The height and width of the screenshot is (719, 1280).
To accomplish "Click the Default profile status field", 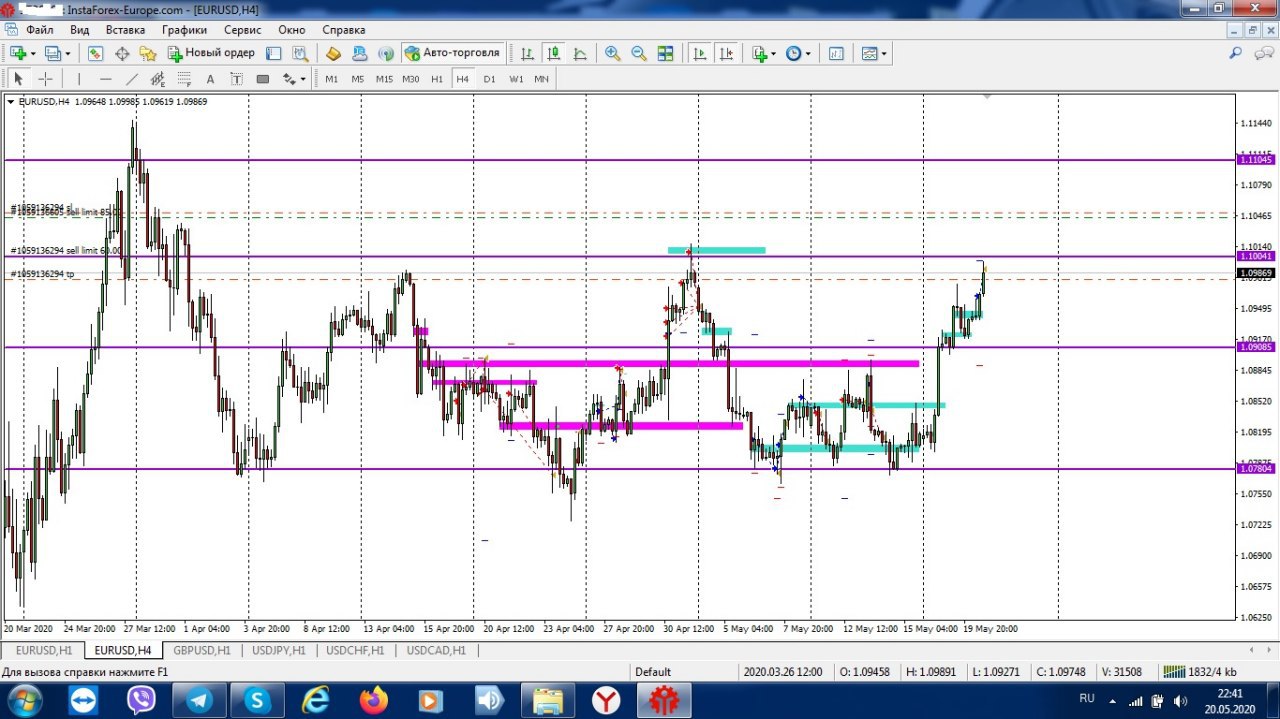I will pyautogui.click(x=683, y=672).
